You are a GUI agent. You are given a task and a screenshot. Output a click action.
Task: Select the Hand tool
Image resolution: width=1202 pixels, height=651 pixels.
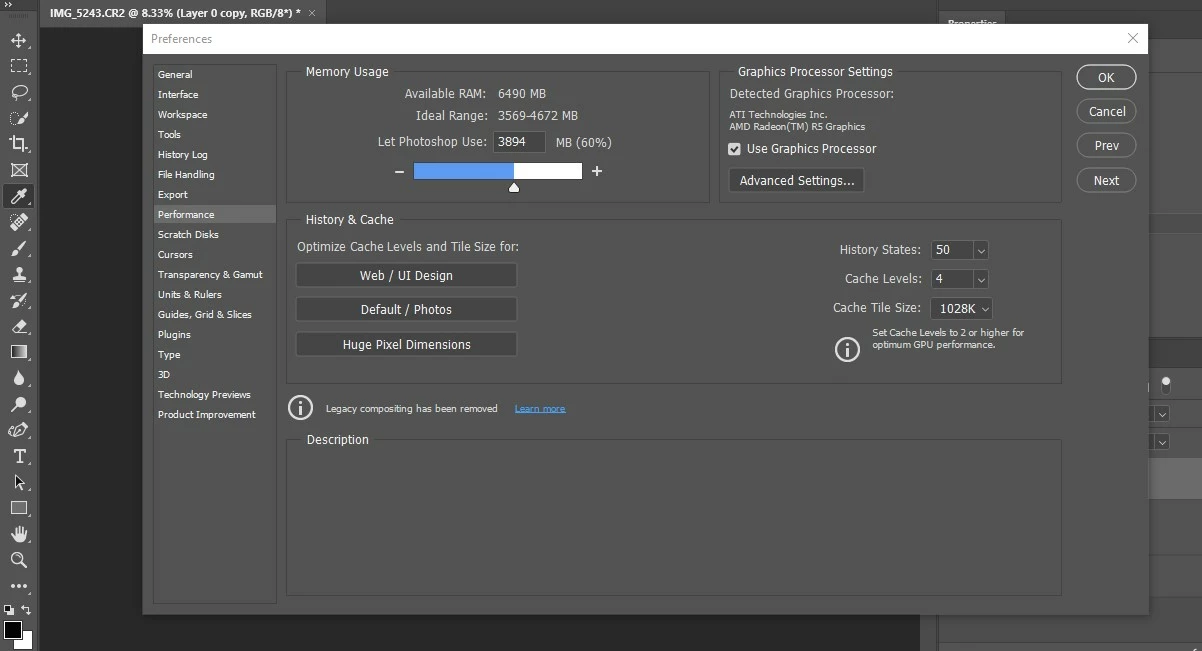(x=18, y=534)
